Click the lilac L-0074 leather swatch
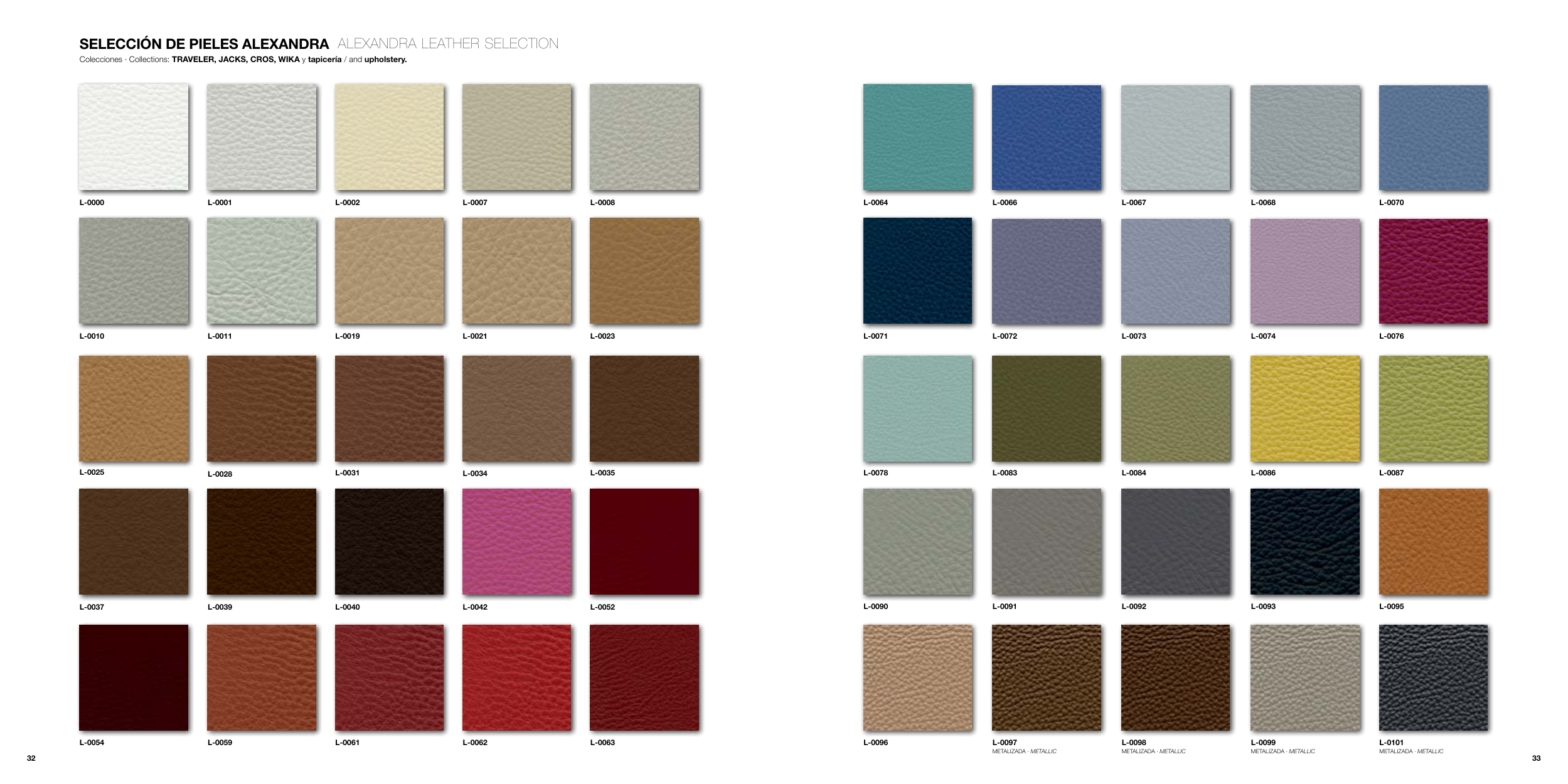 coord(1304,271)
